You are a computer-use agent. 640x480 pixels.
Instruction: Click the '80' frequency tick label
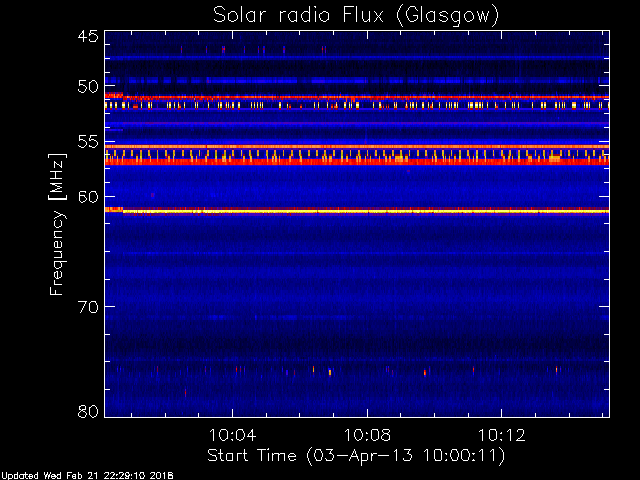[88, 411]
